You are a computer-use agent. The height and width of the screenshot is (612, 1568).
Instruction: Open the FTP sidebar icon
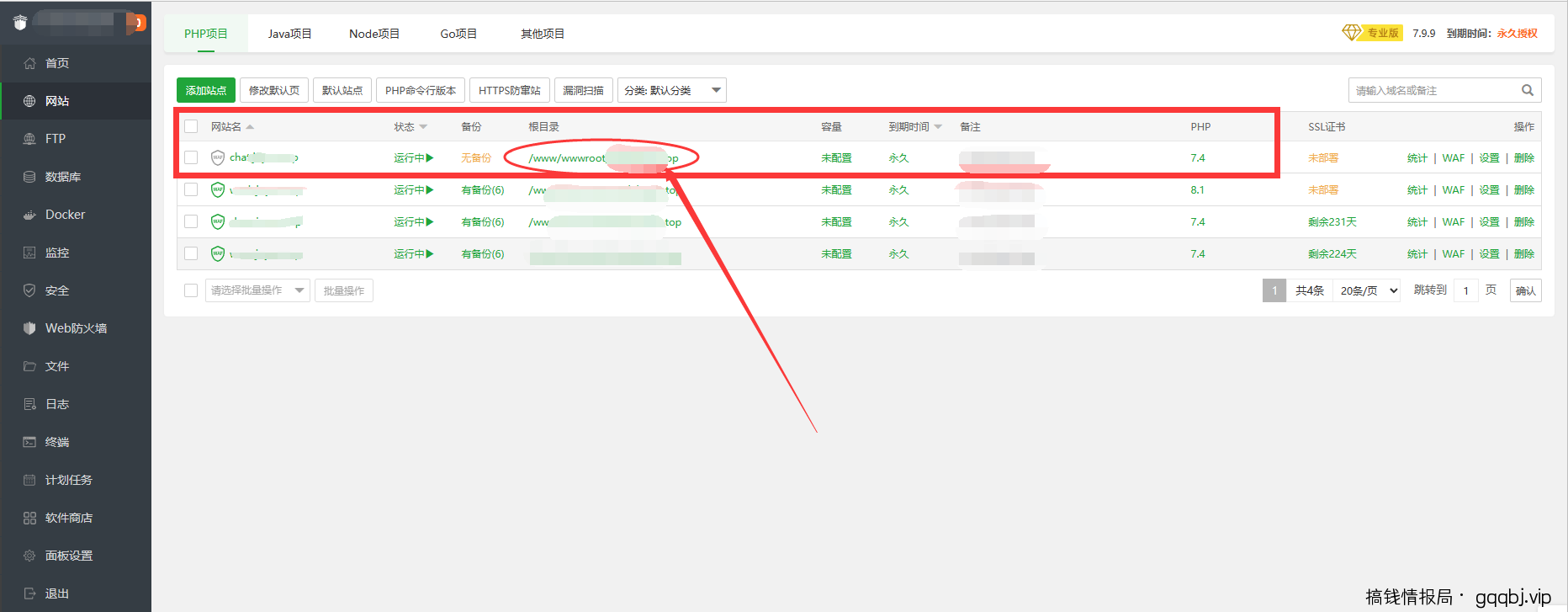coord(29,139)
